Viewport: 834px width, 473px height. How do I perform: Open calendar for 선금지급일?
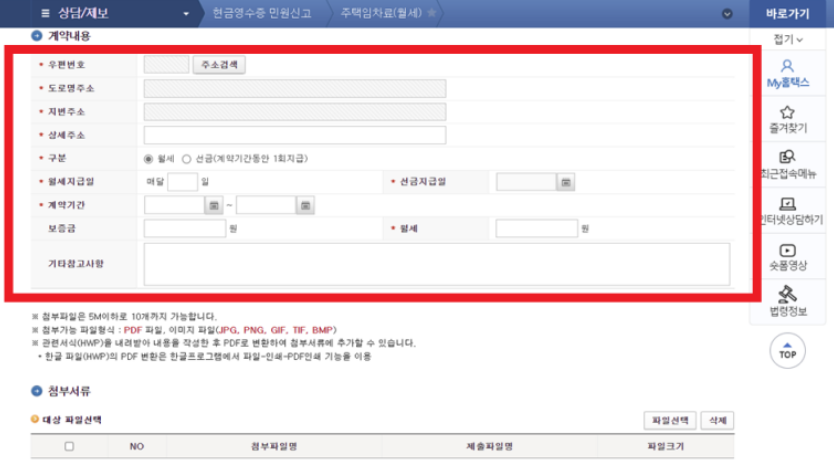pos(565,182)
